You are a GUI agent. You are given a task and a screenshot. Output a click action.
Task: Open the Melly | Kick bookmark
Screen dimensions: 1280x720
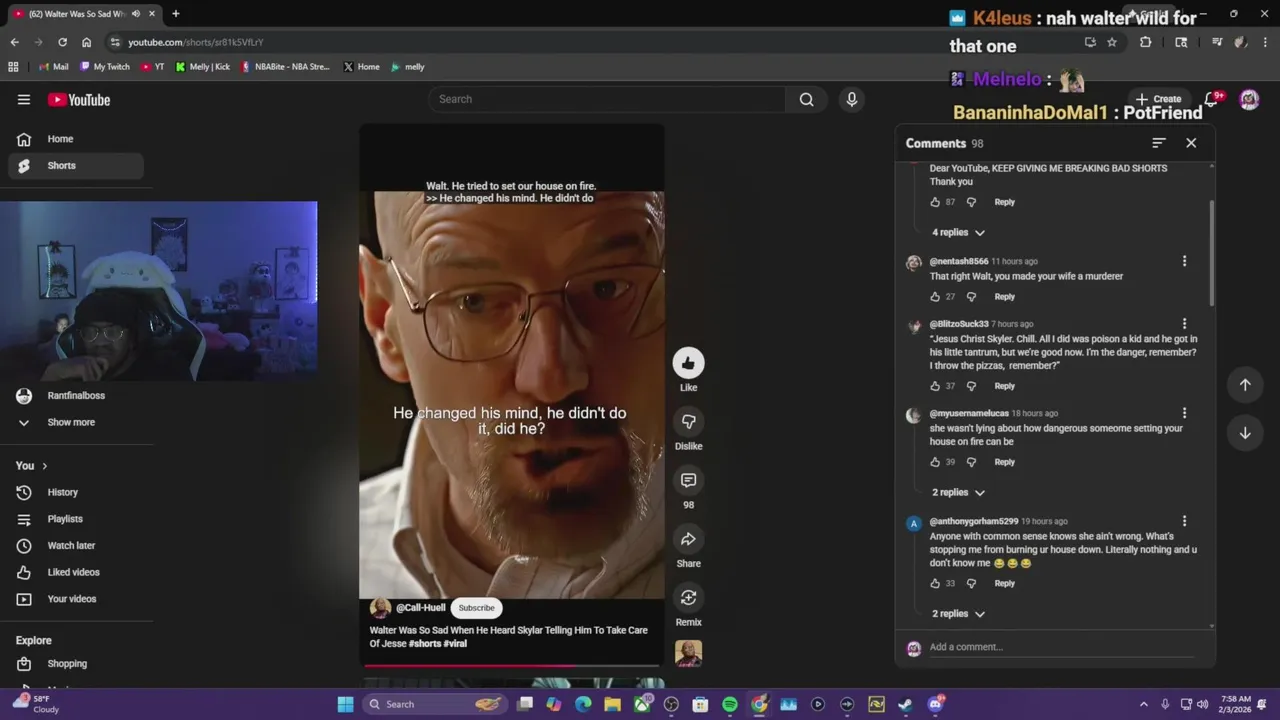click(202, 67)
